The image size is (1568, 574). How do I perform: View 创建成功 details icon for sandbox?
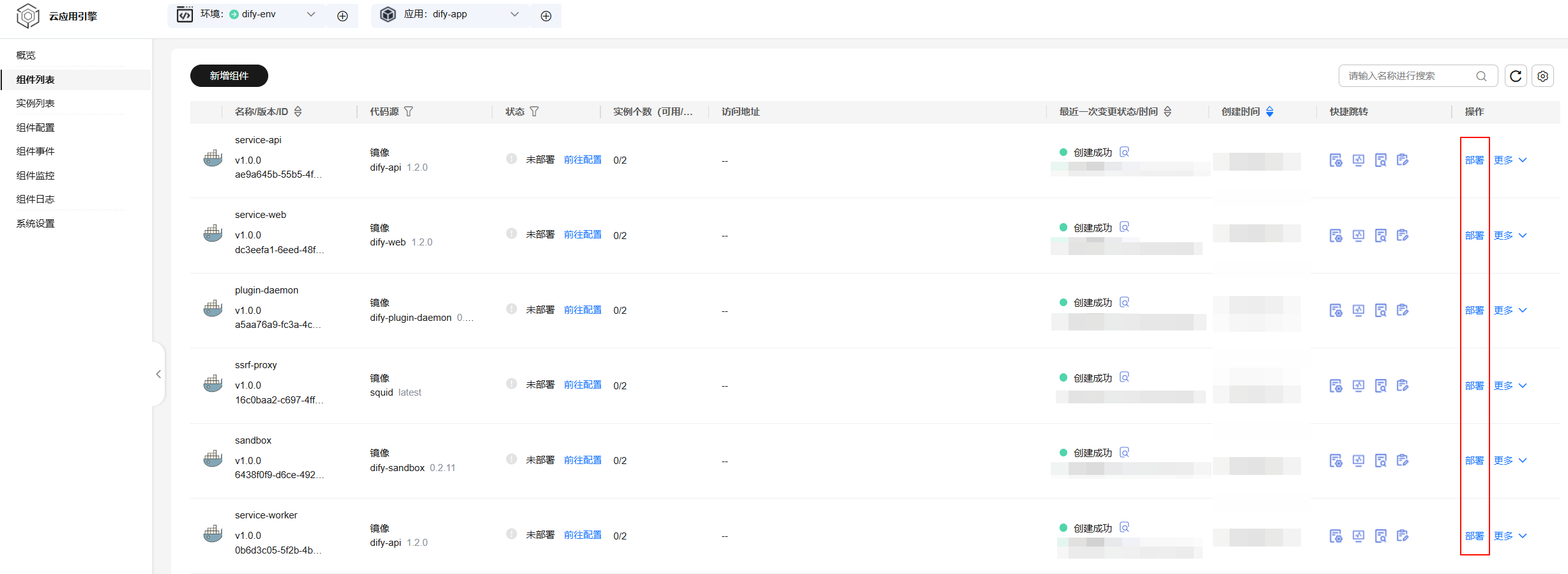pos(1125,453)
